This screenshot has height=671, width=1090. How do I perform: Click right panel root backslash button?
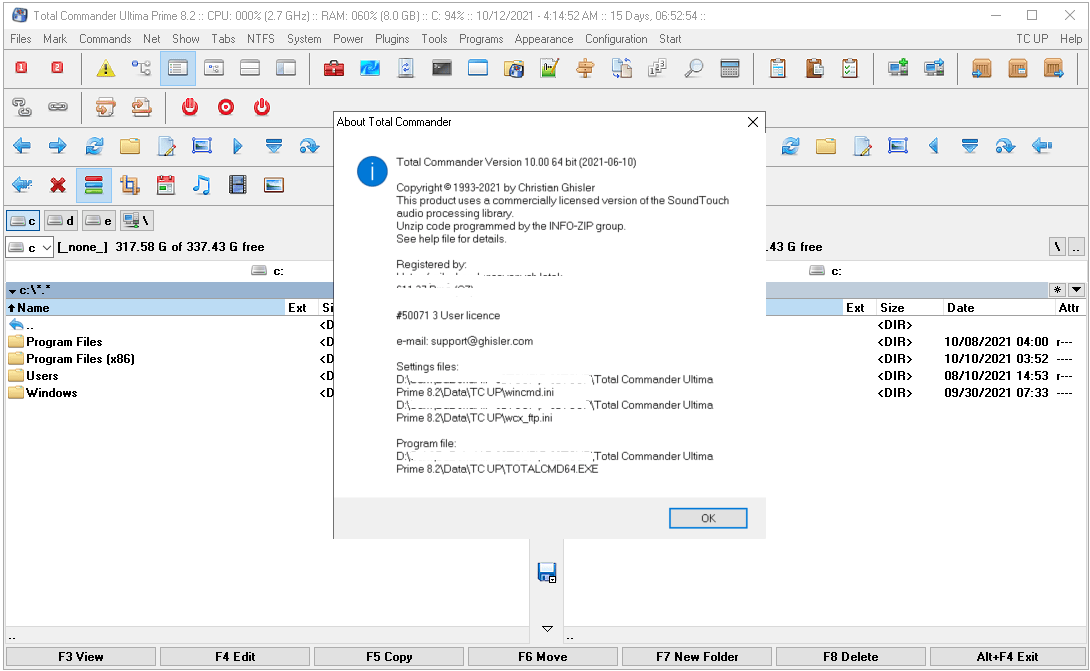tap(1057, 247)
